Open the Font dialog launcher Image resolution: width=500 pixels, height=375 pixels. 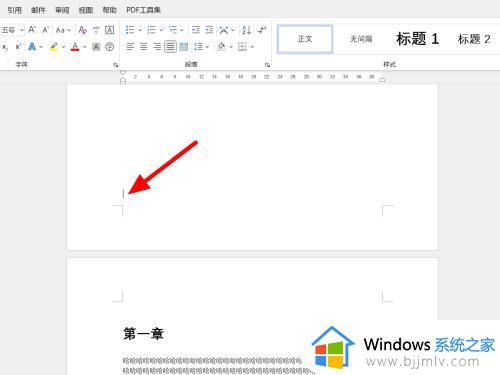tap(116, 65)
